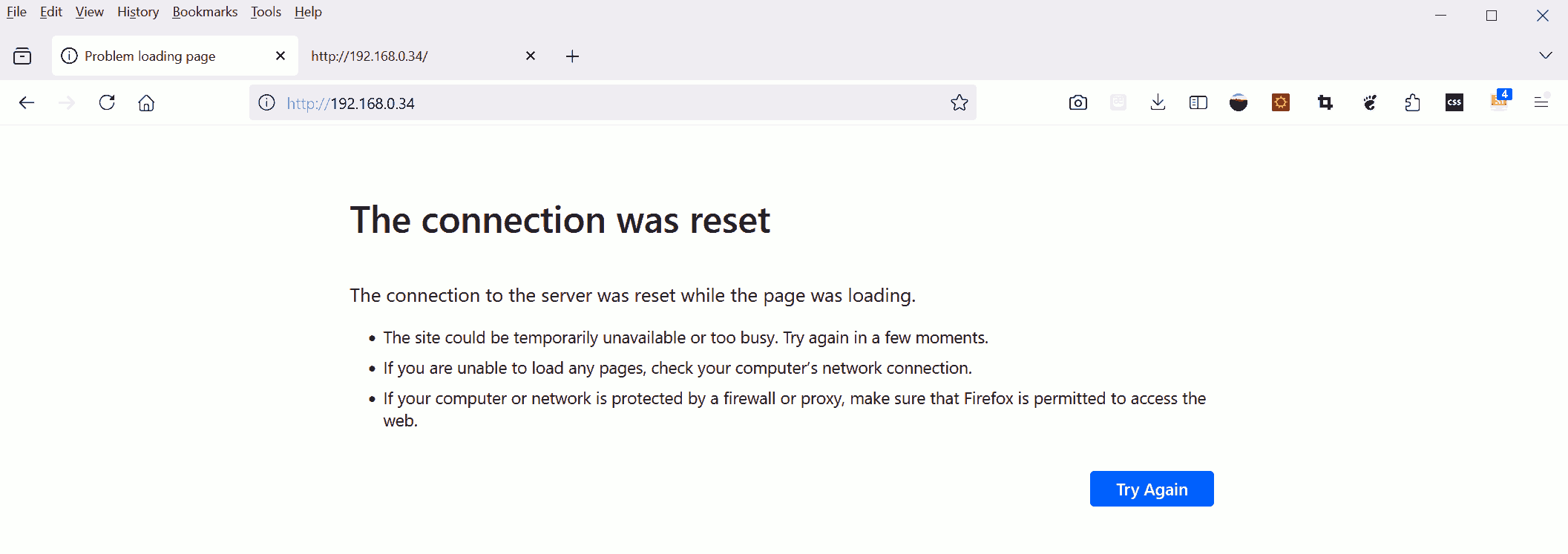The height and width of the screenshot is (554, 1568).
Task: Reload the current page
Action: [107, 102]
